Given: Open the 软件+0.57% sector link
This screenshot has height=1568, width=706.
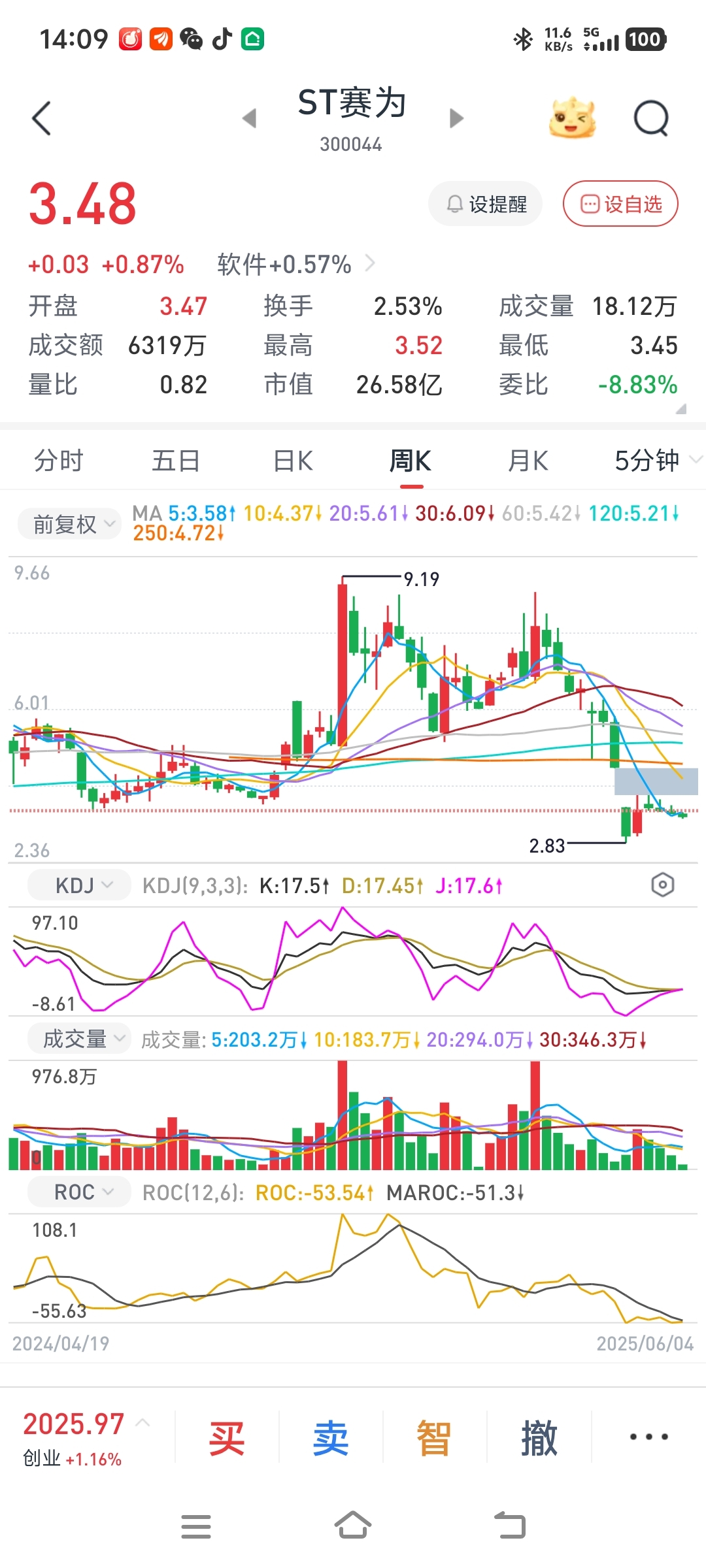Looking at the screenshot, I should [296, 265].
